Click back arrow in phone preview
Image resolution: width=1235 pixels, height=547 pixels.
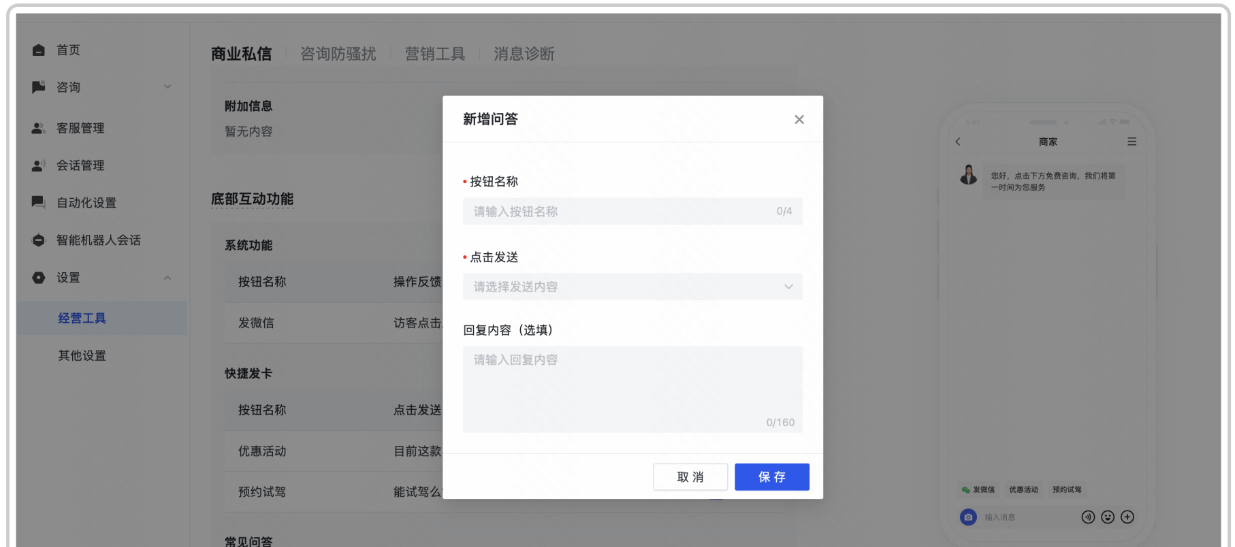pyautogui.click(x=957, y=142)
